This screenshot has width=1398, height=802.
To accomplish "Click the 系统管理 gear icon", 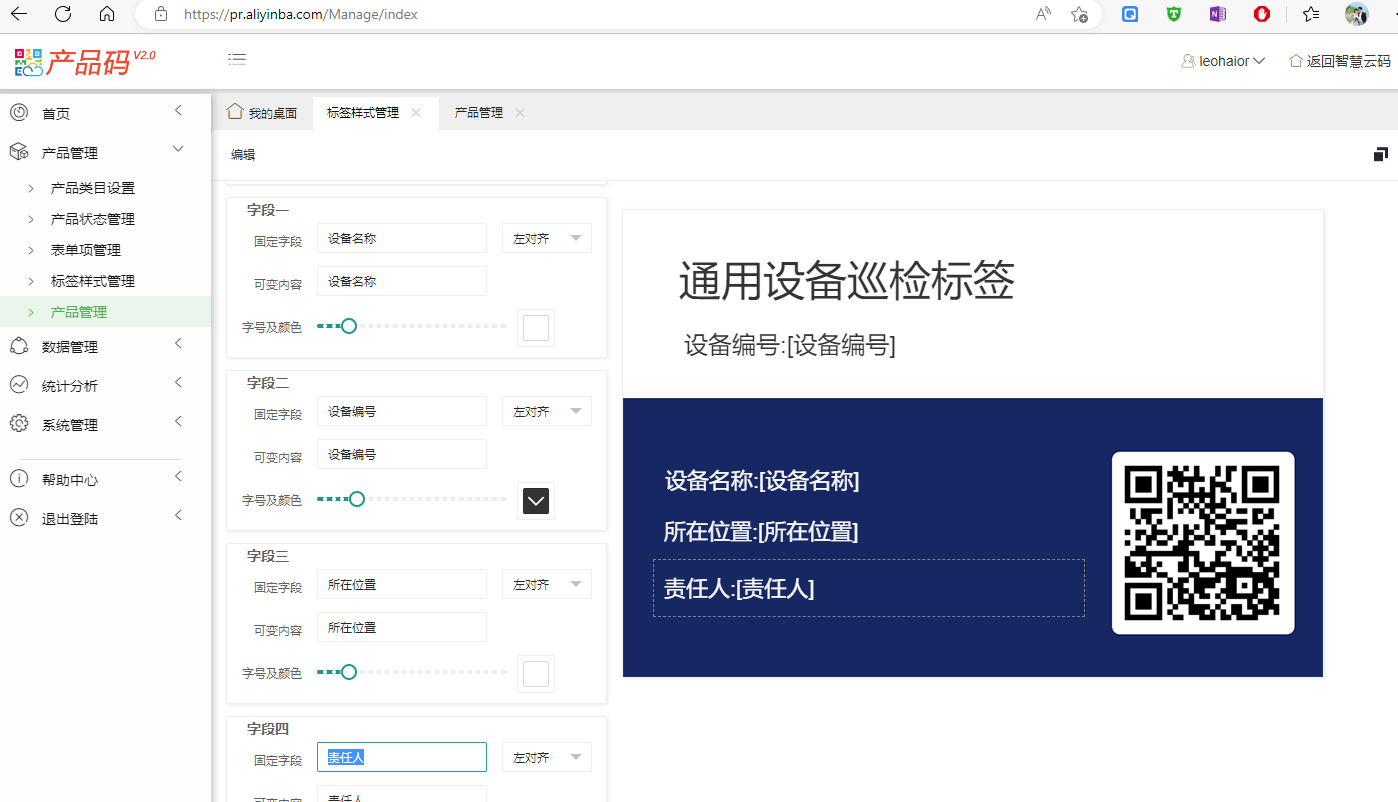I will click(x=19, y=424).
